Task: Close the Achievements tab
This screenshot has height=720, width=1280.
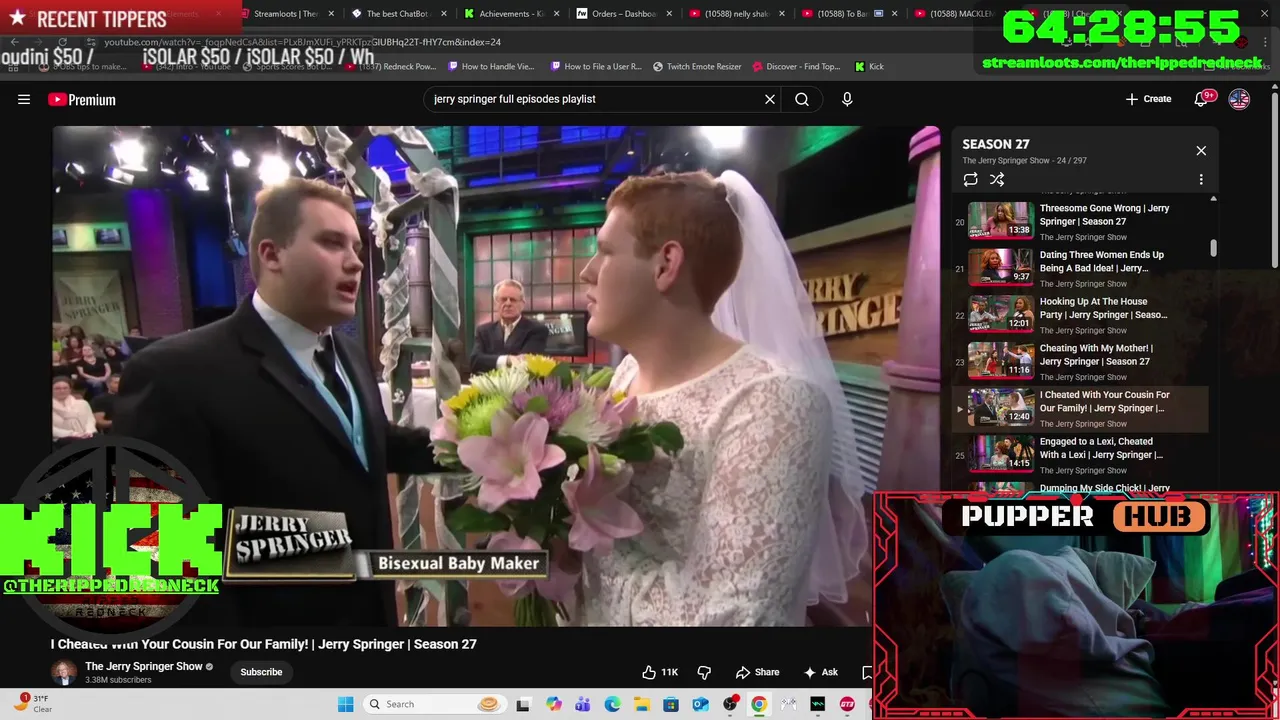Action: [557, 14]
